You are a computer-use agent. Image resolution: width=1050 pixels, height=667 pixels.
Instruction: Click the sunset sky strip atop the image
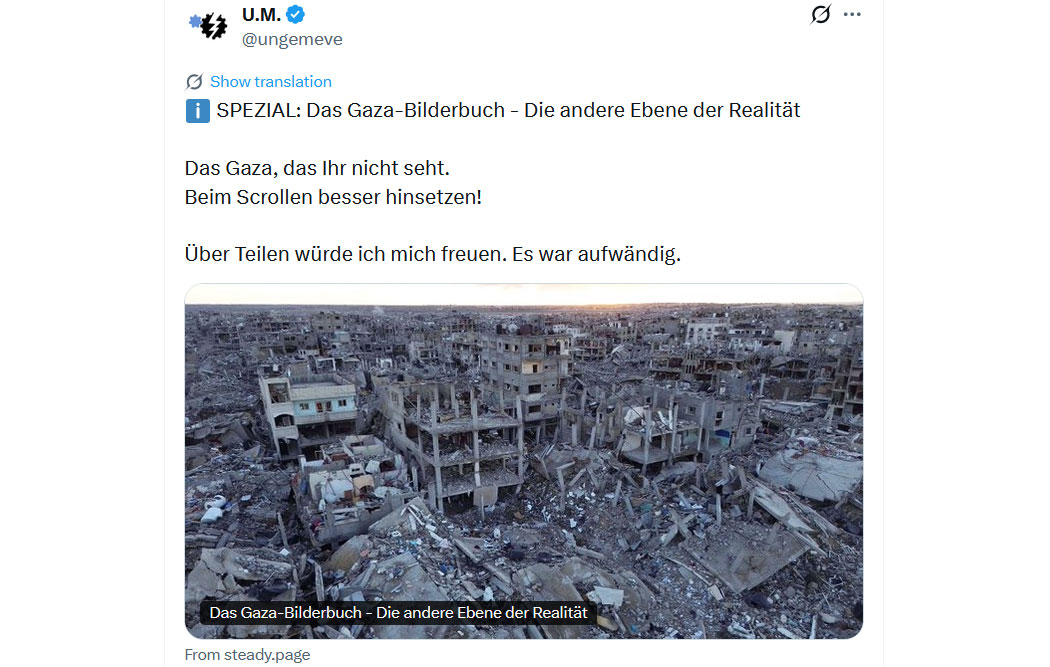click(x=524, y=294)
